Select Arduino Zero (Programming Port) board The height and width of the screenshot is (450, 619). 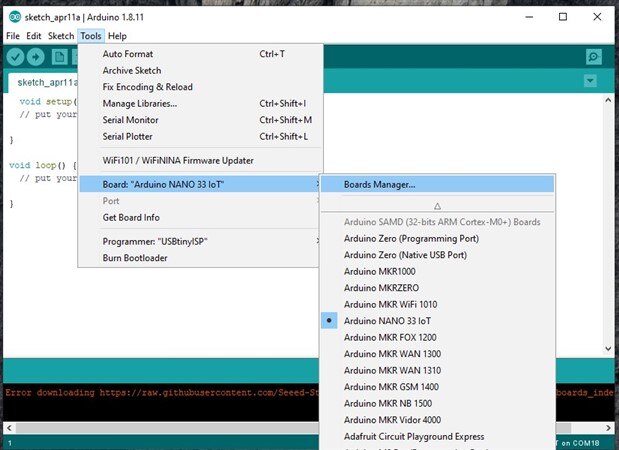[x=437, y=238]
